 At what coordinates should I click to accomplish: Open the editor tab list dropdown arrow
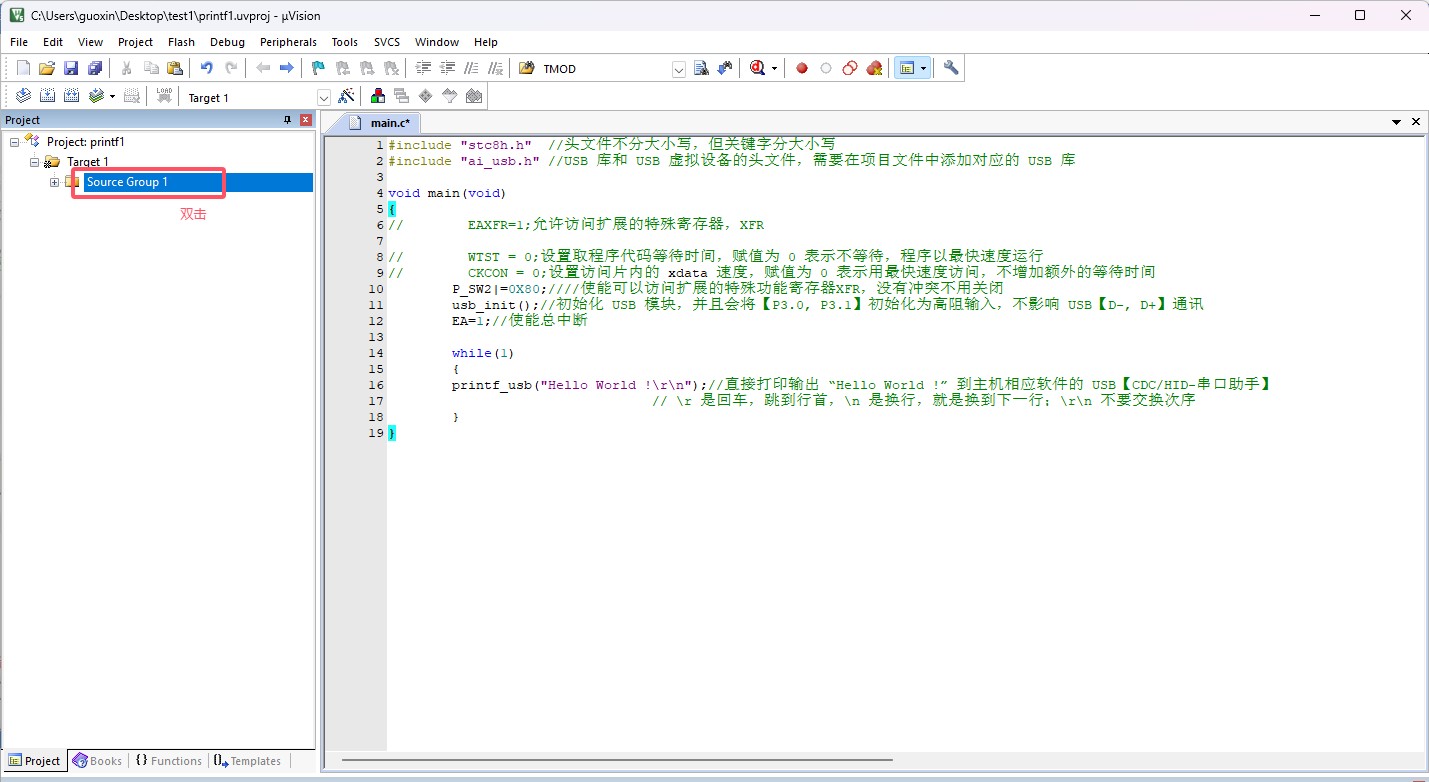1396,121
